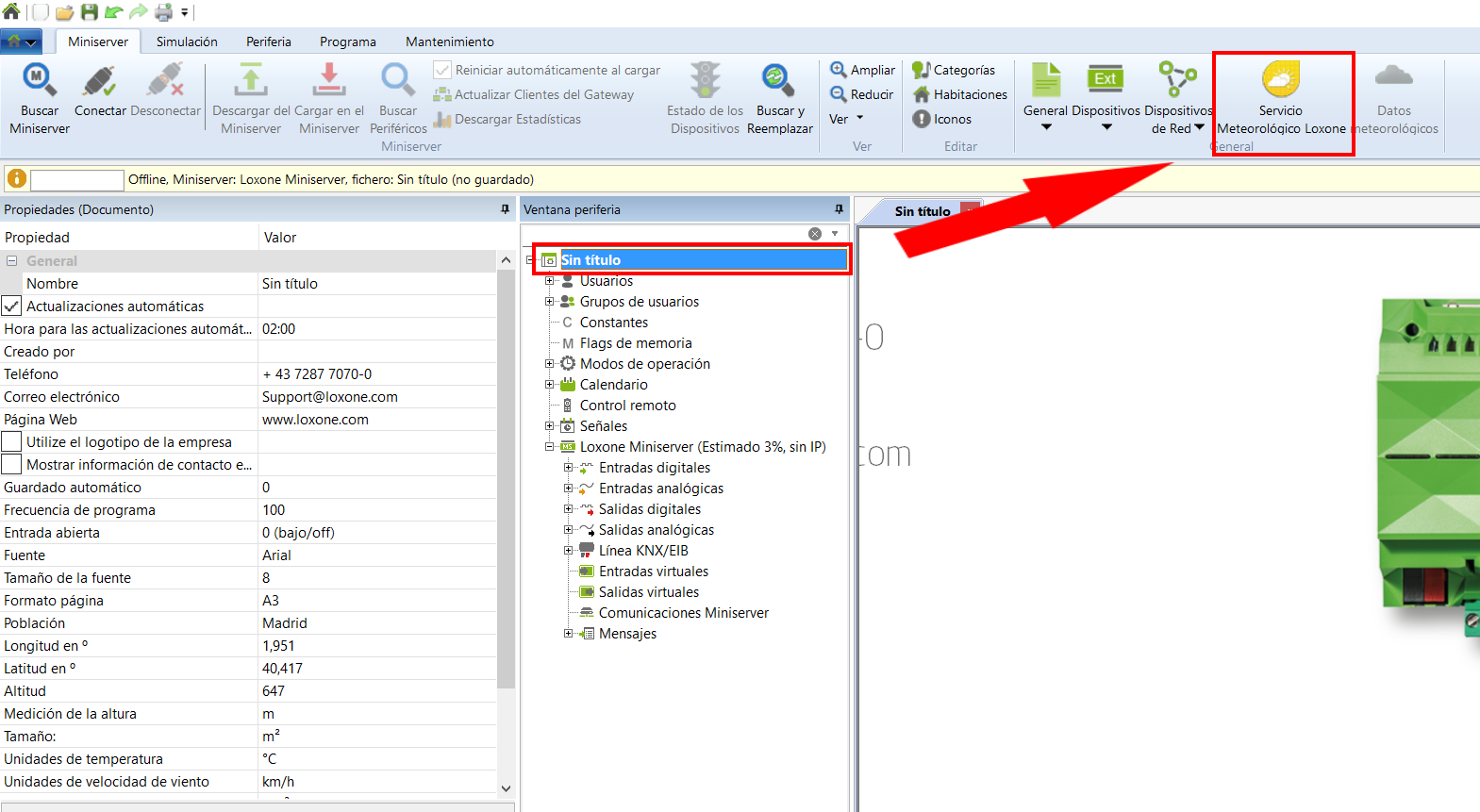Open the Mantenimiento ribbon tab

(x=449, y=41)
